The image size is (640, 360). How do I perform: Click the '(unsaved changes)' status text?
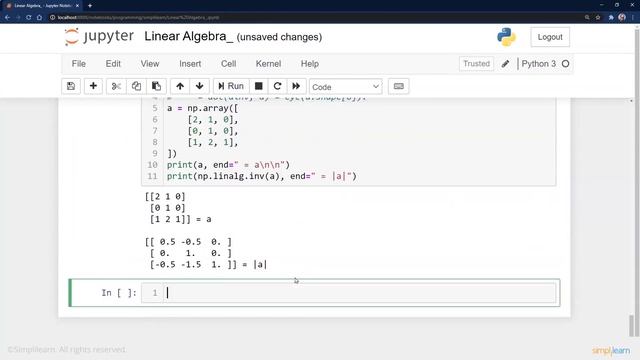point(279,37)
